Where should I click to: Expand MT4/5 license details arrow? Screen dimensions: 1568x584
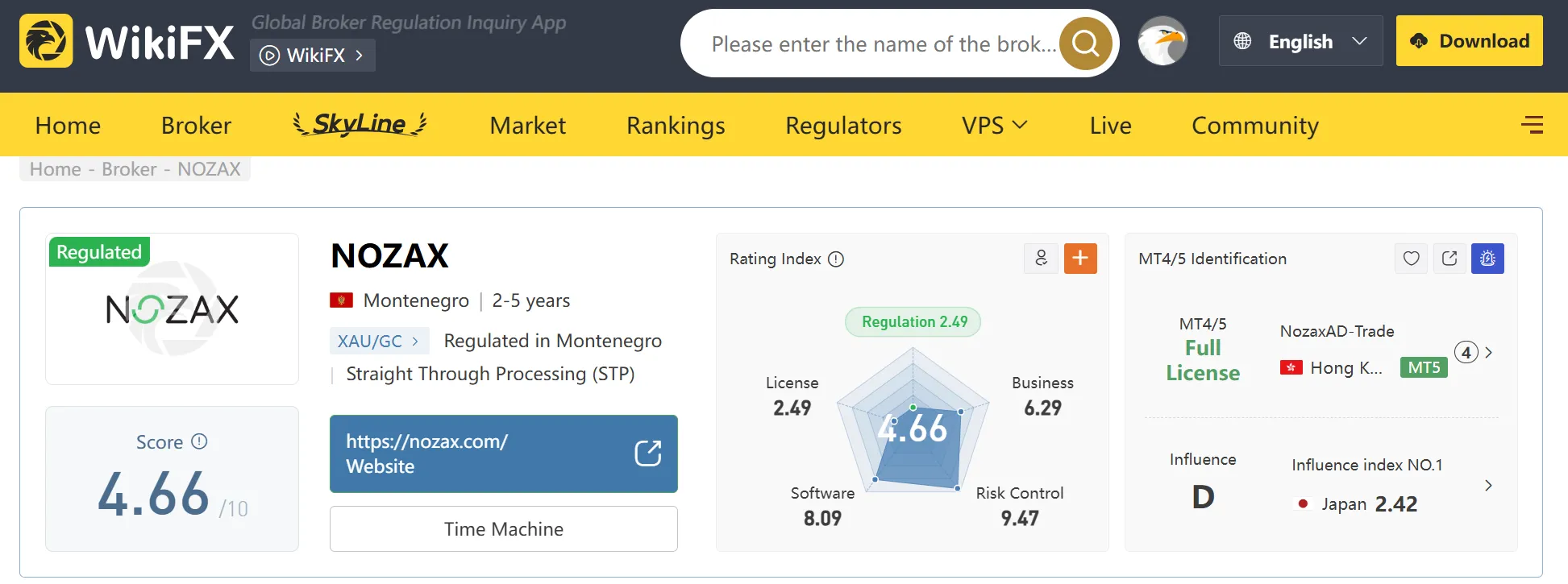(x=1488, y=352)
